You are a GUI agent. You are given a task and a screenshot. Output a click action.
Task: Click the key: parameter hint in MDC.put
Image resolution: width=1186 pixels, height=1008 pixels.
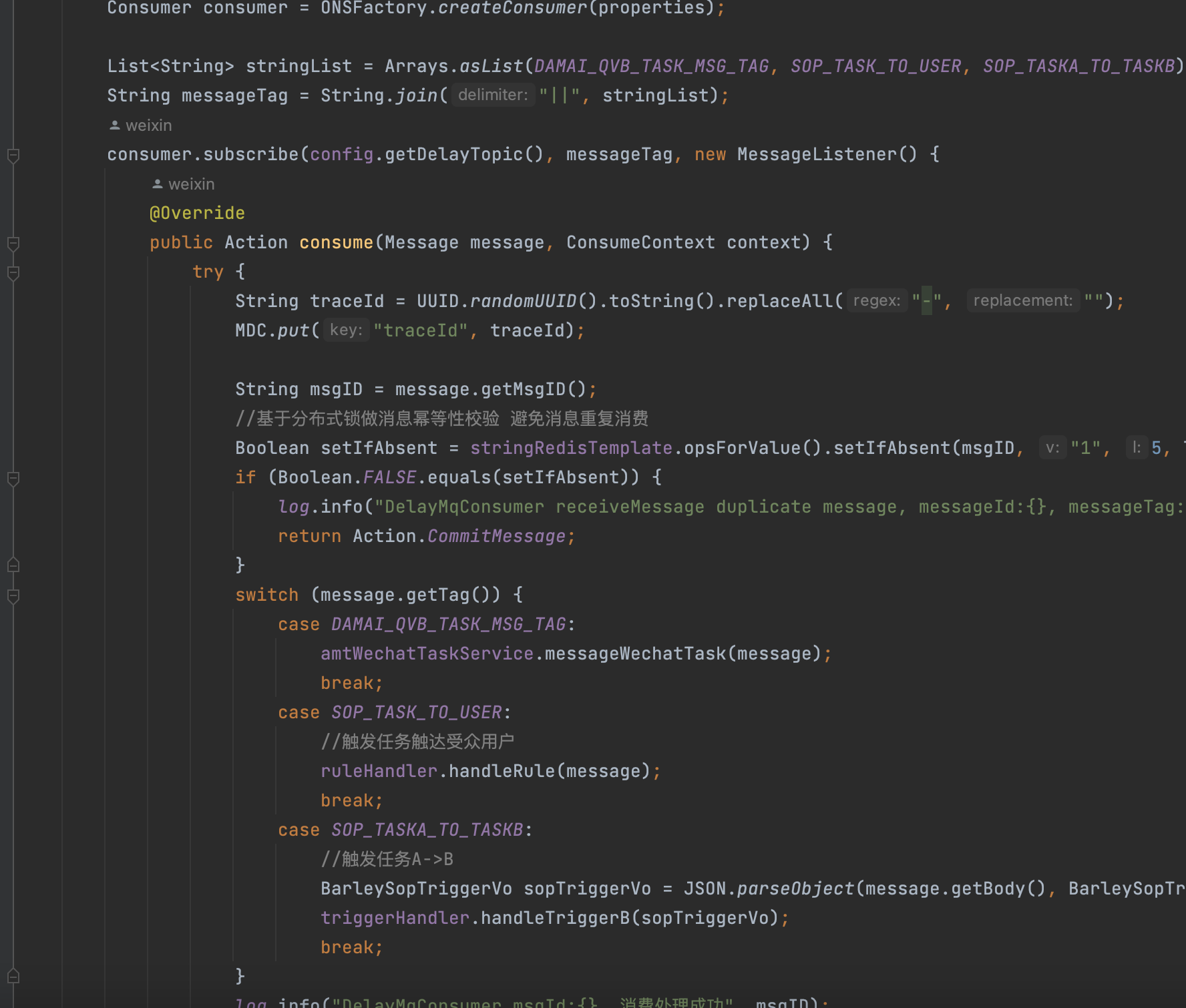(x=346, y=330)
